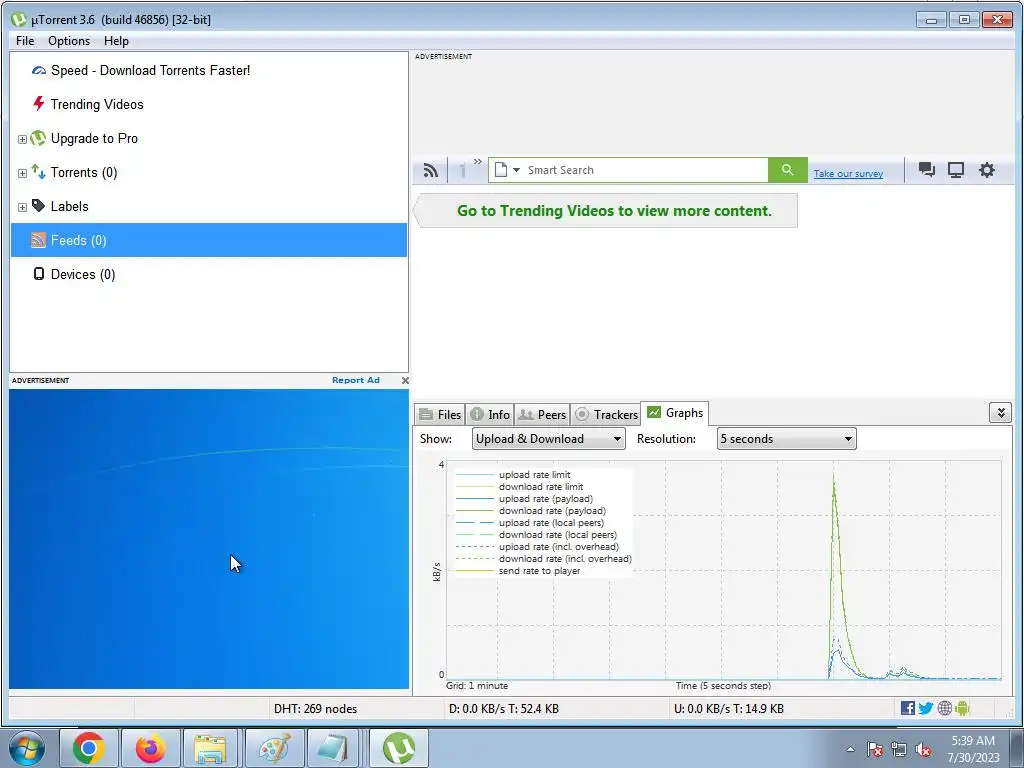The width and height of the screenshot is (1024, 768).
Task: Click DHT: 269 nodes status entry
Action: tap(315, 709)
